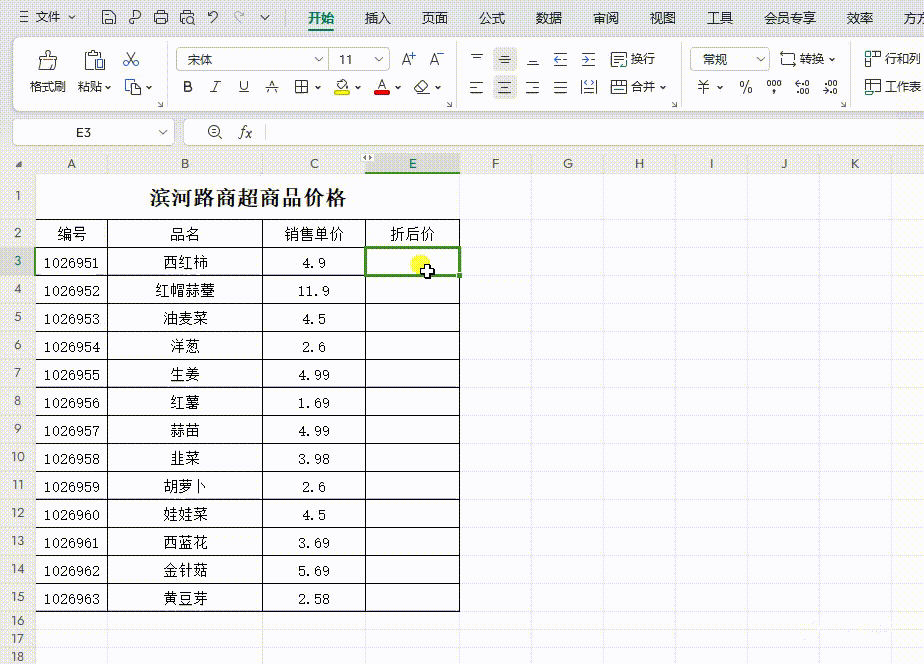Image resolution: width=924 pixels, height=664 pixels.
Task: Expand the font color dropdown arrow
Action: (398, 88)
